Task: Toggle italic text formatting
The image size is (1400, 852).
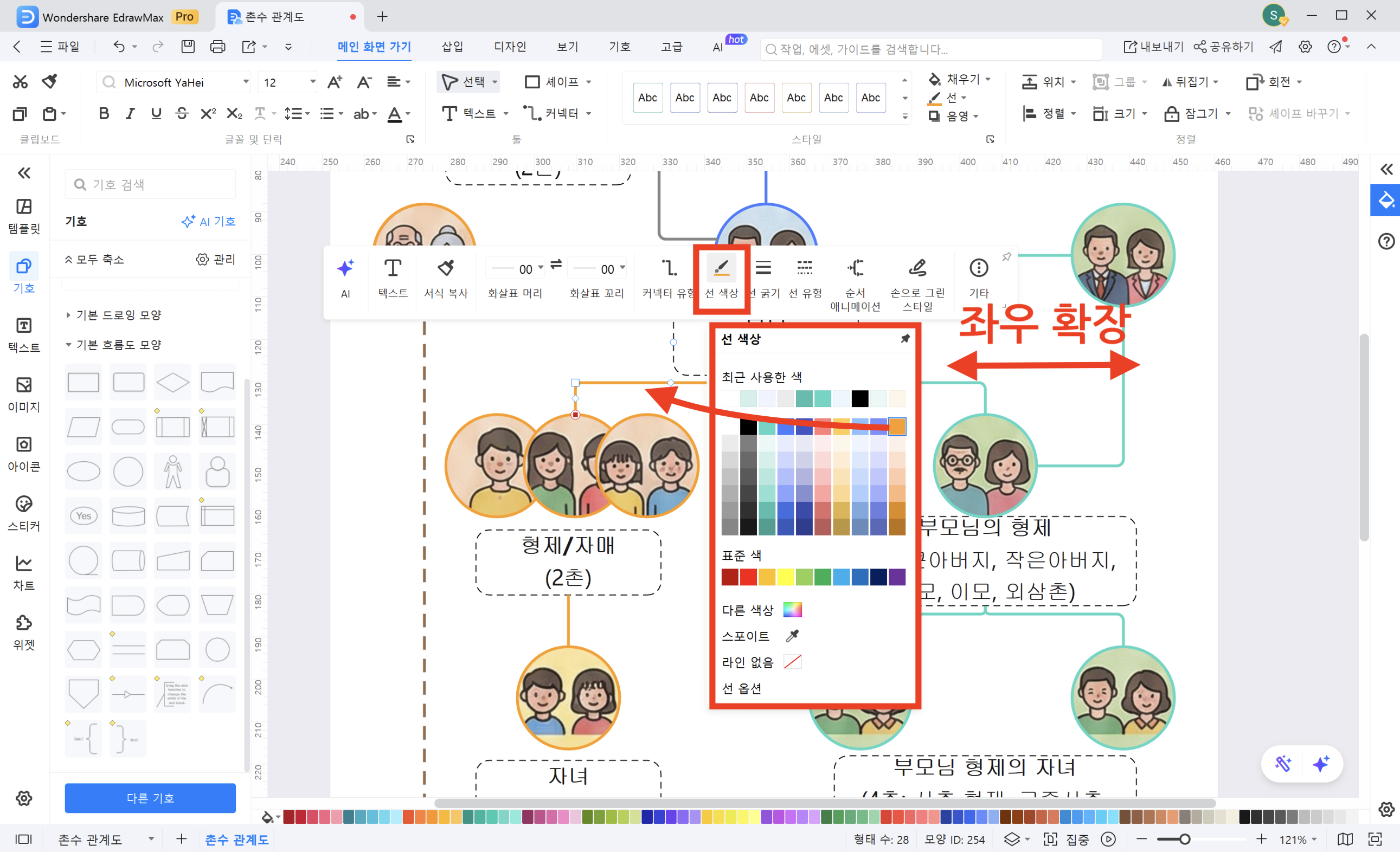Action: point(130,114)
